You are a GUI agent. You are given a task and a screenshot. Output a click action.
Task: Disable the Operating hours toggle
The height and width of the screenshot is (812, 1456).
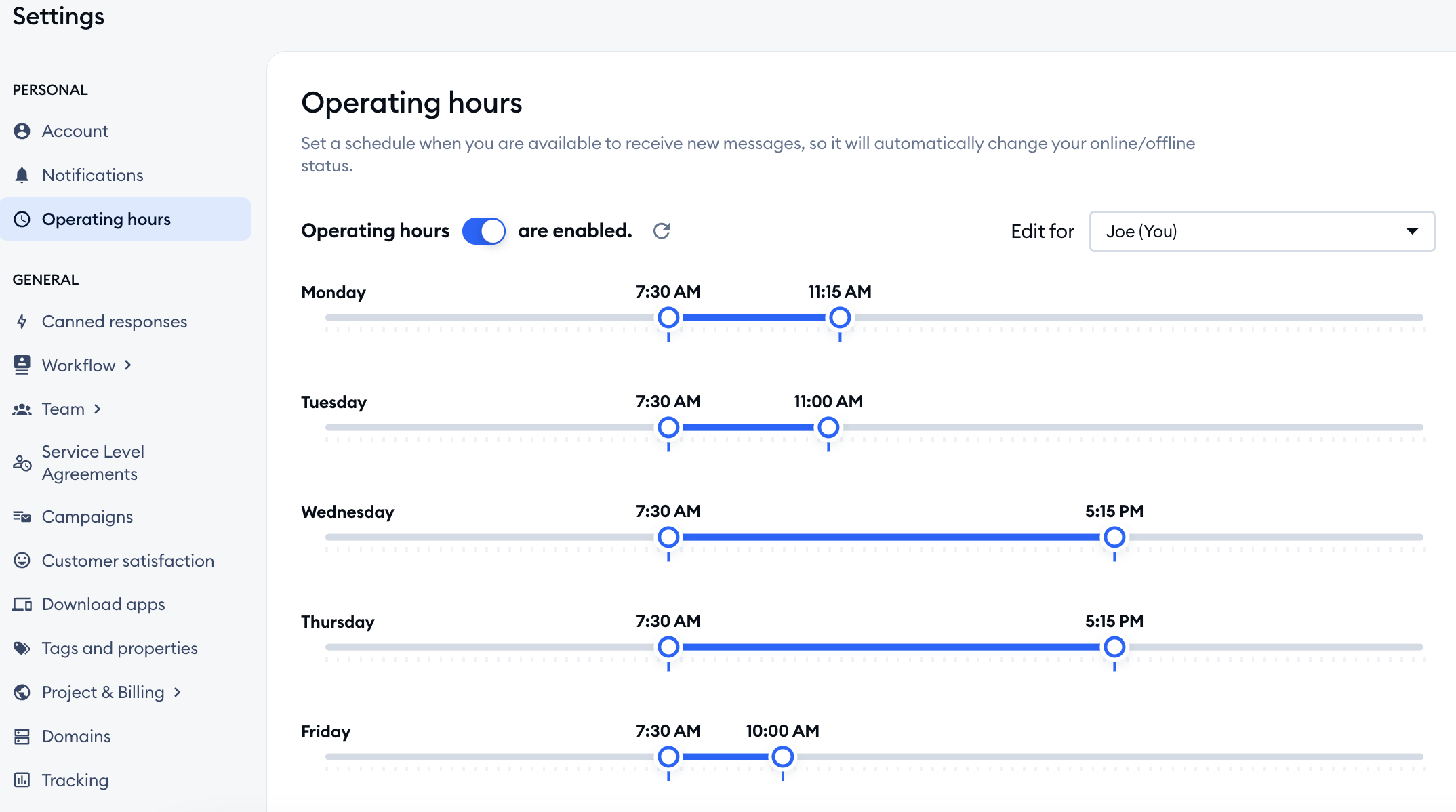pos(483,230)
